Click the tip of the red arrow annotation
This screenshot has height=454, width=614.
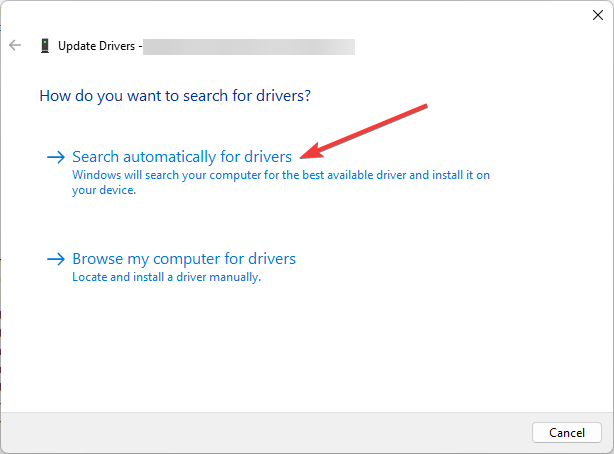[x=302, y=158]
